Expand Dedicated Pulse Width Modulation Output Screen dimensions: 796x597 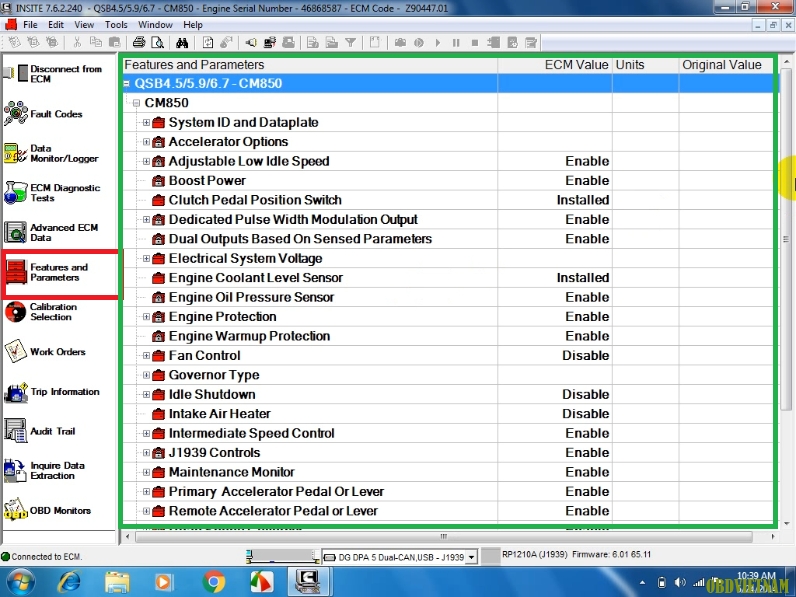click(x=146, y=219)
